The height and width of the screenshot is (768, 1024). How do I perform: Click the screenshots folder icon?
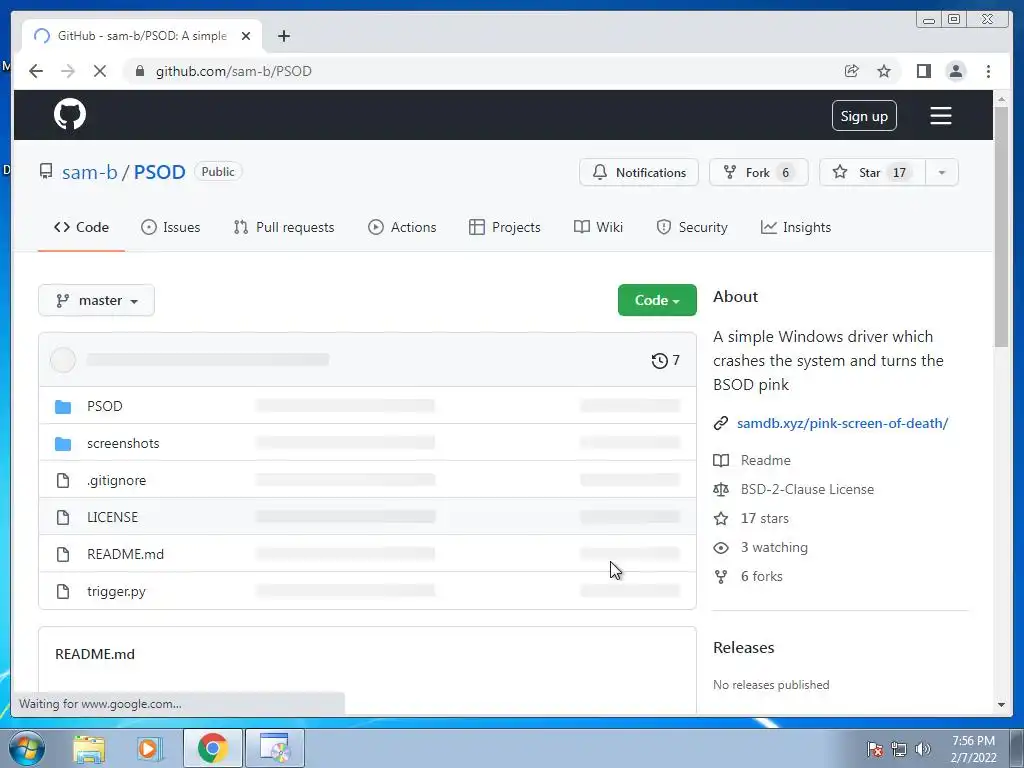click(x=63, y=443)
